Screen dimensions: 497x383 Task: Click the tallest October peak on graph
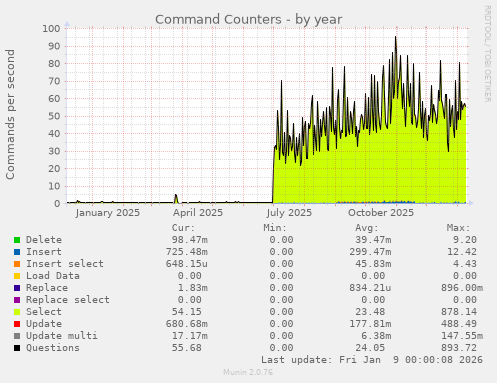click(396, 37)
